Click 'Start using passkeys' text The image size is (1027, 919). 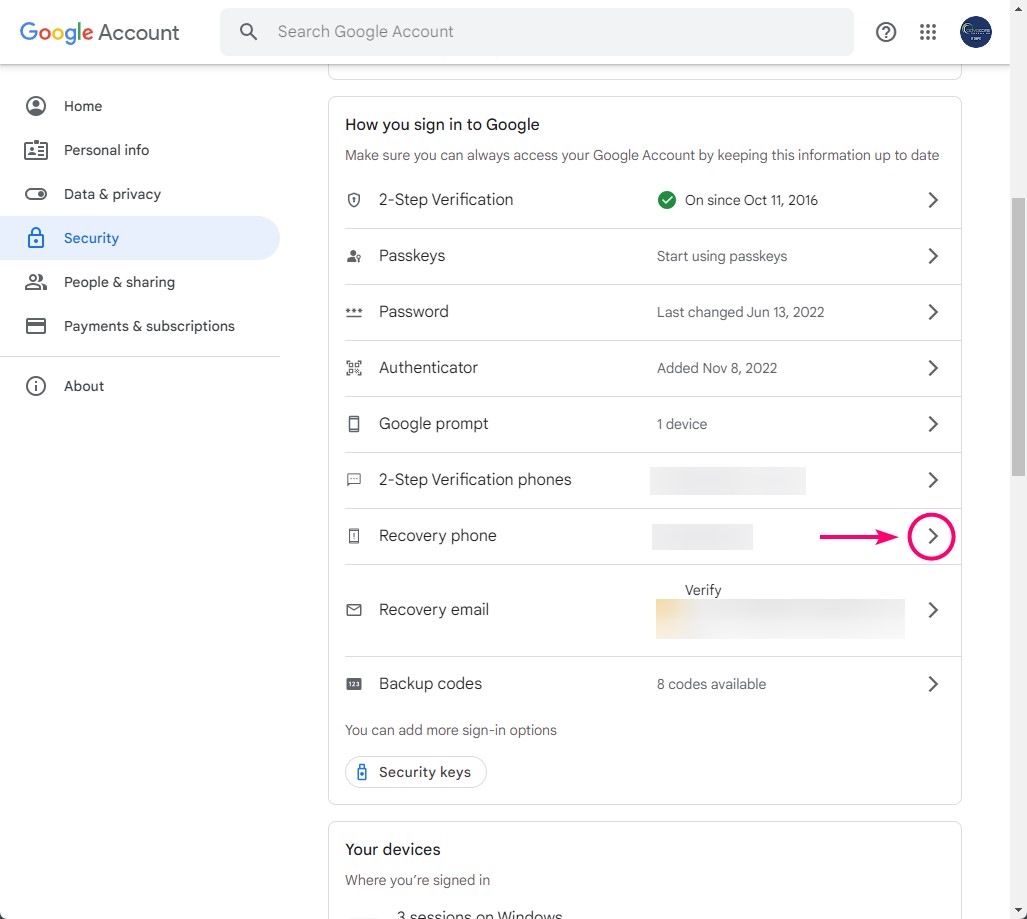click(722, 256)
